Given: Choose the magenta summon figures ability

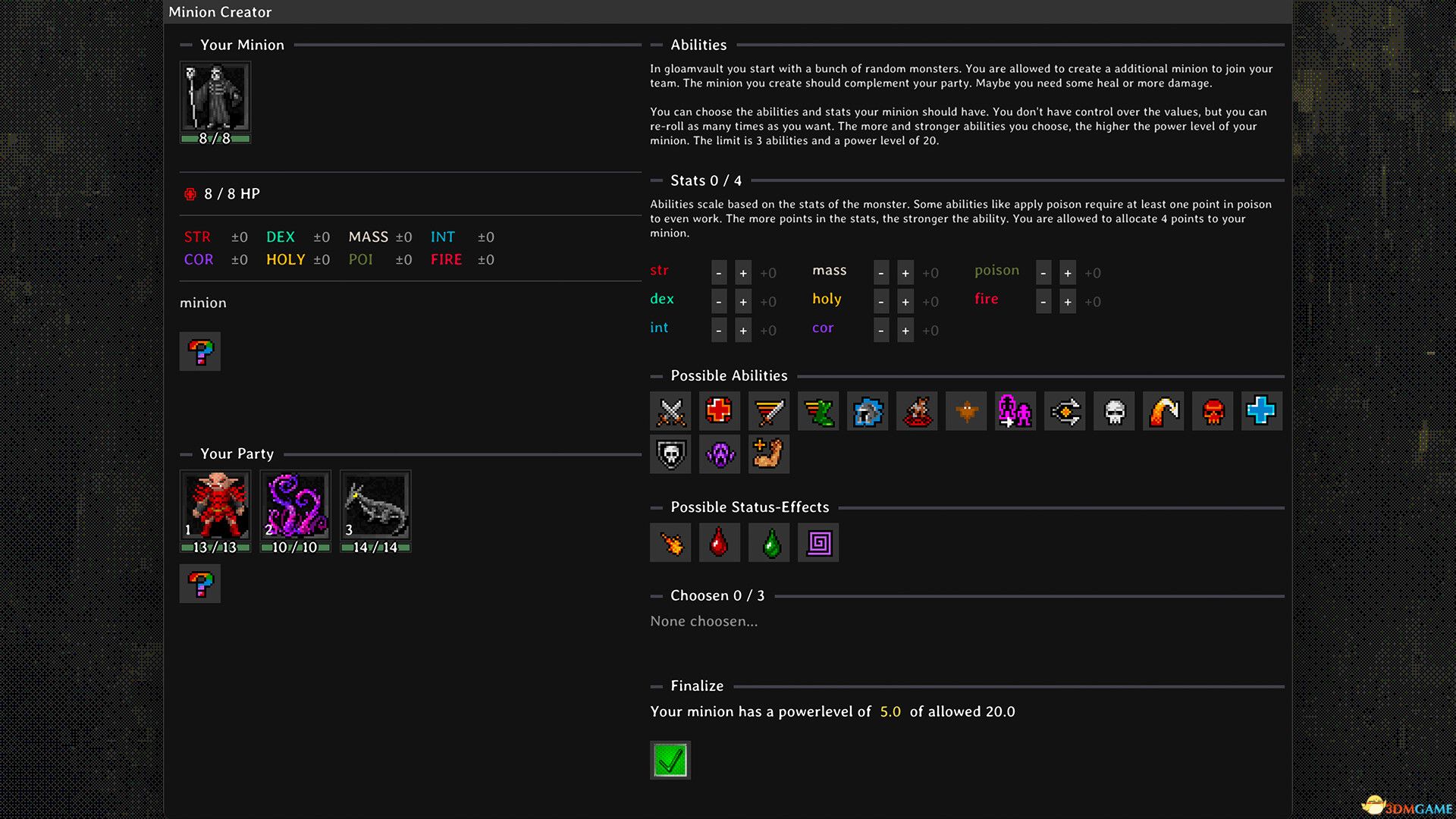Looking at the screenshot, I should tap(1015, 412).
